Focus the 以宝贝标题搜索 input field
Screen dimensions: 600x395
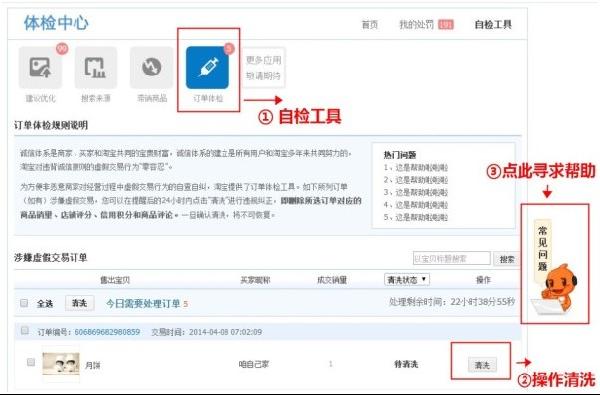click(x=452, y=259)
